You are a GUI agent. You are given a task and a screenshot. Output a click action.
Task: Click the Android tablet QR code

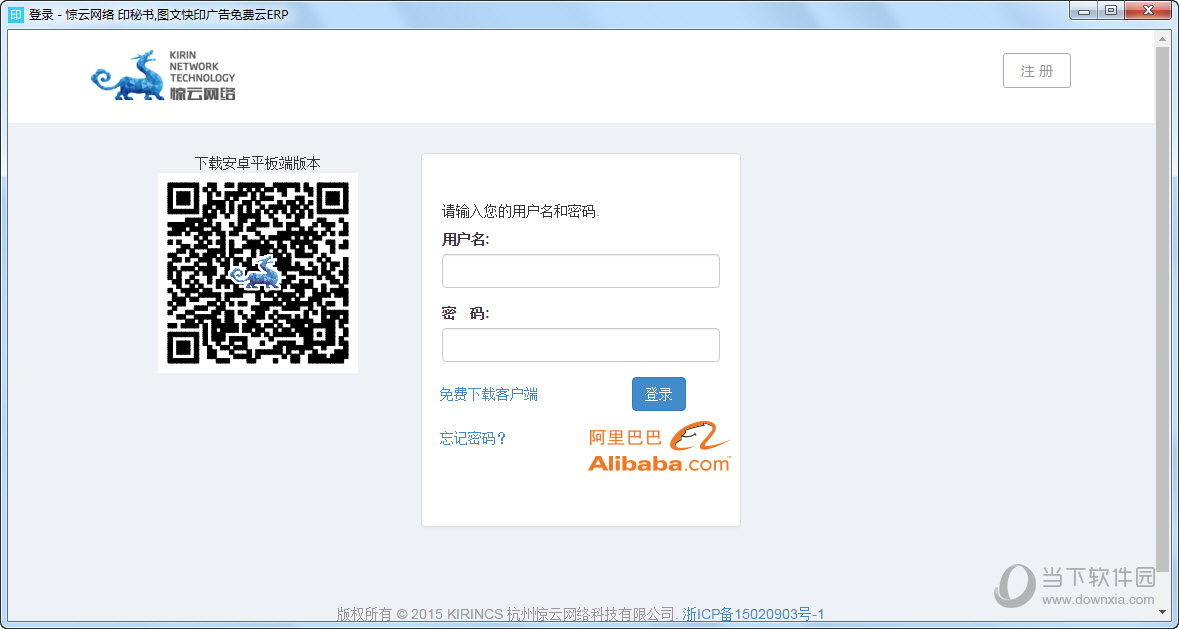[258, 273]
